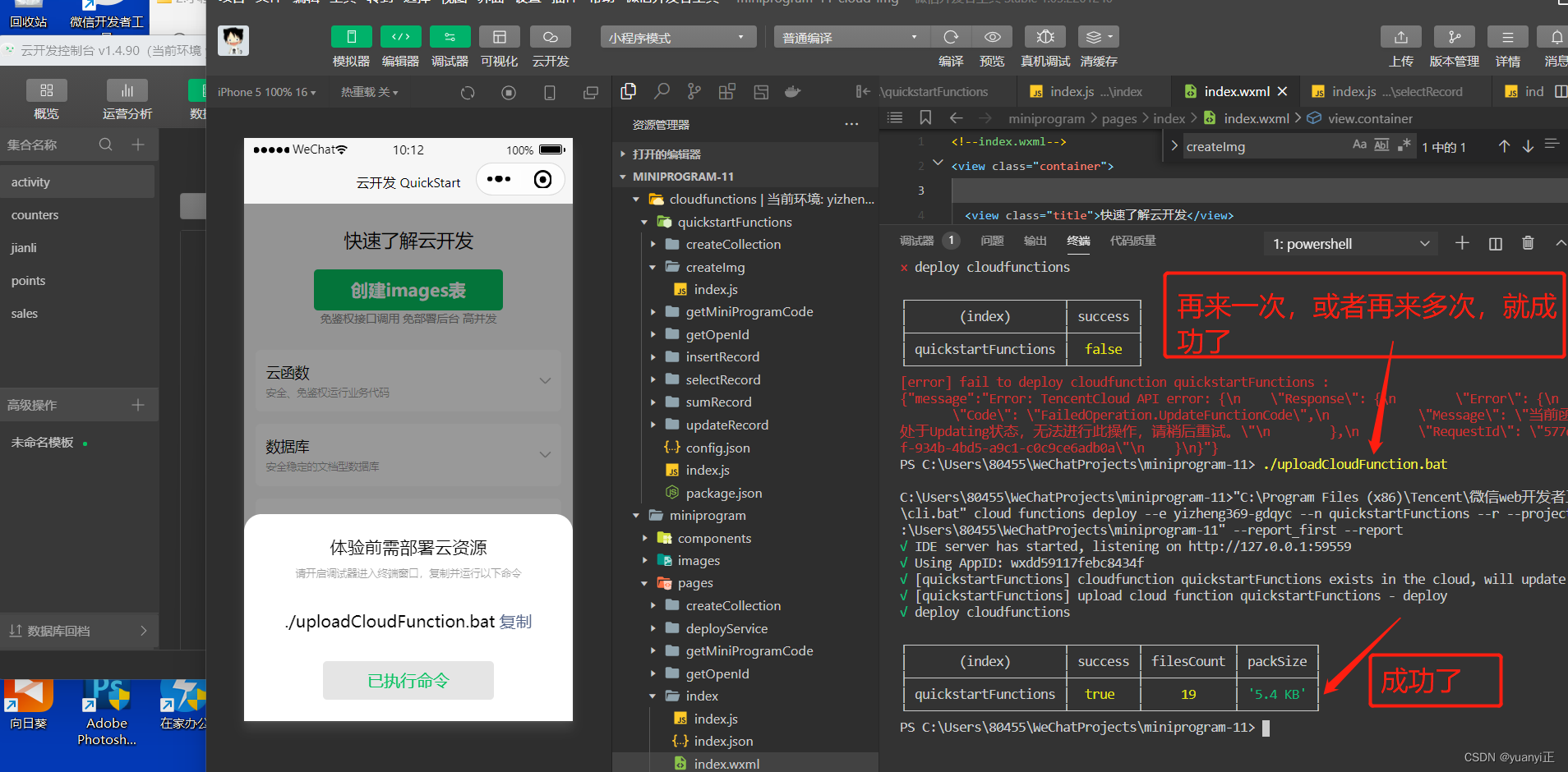This screenshot has height=772, width=1568.
Task: Open the visualization (可视化) tool
Action: [x=499, y=37]
